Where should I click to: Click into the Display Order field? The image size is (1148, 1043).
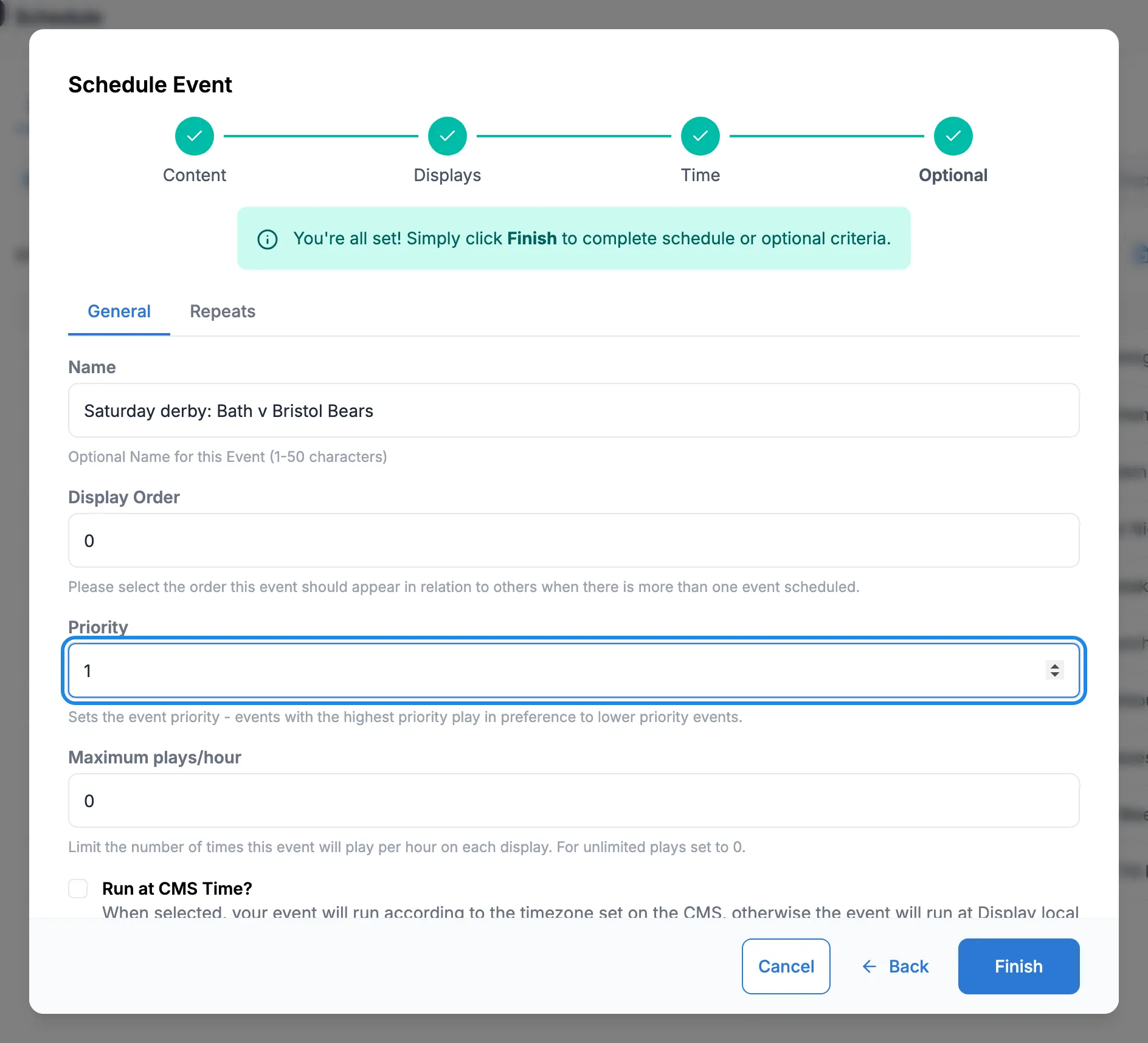point(574,540)
